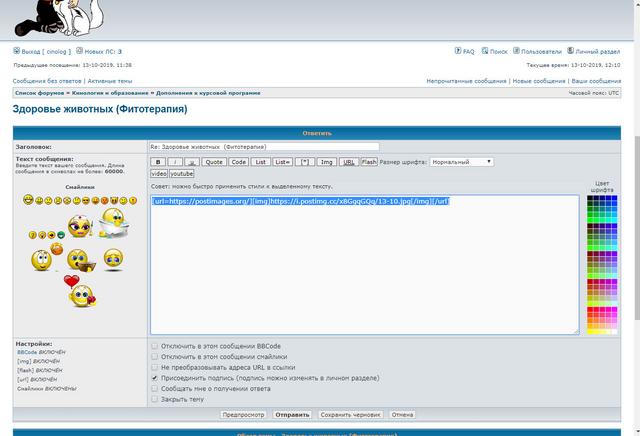Insert the devil horned smiley

tap(114, 201)
